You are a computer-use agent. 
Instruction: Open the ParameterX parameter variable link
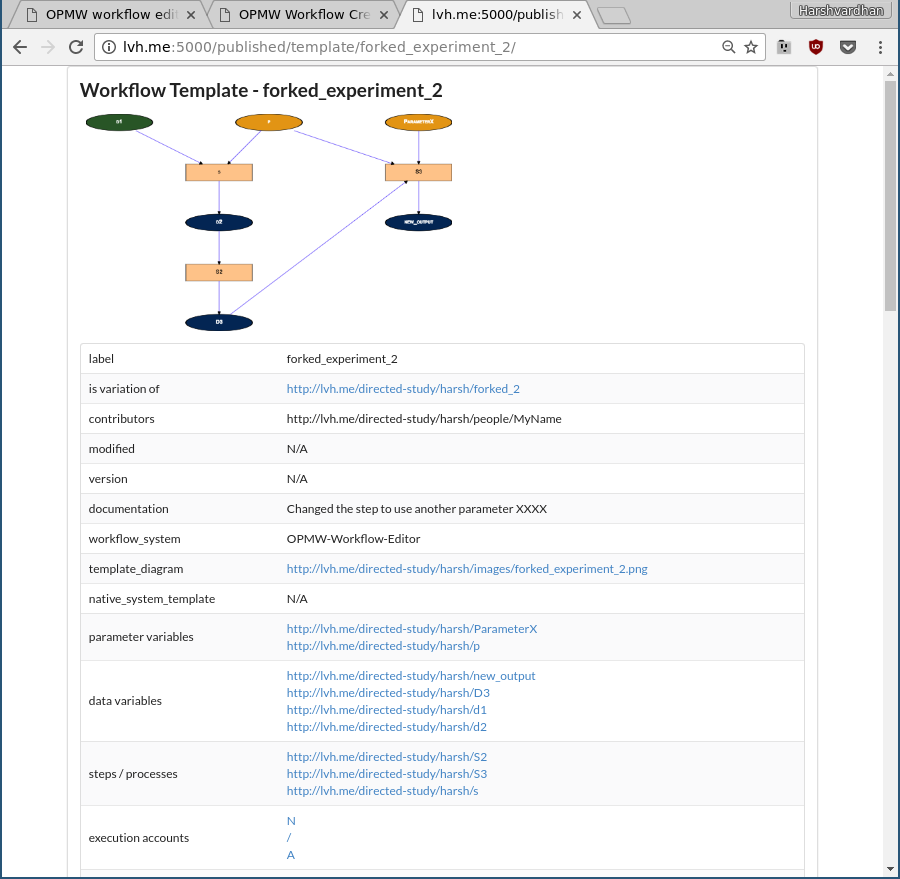point(412,629)
